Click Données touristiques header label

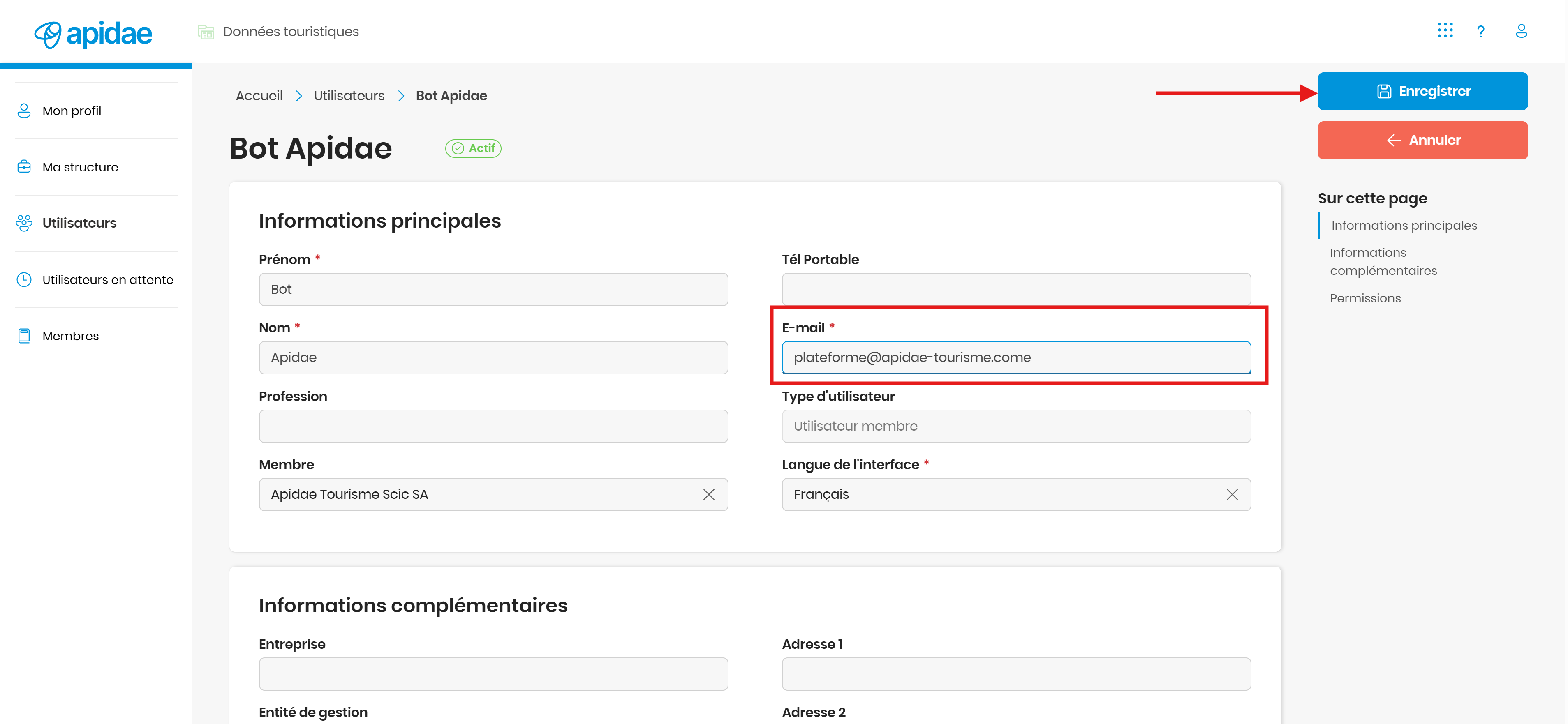point(291,32)
